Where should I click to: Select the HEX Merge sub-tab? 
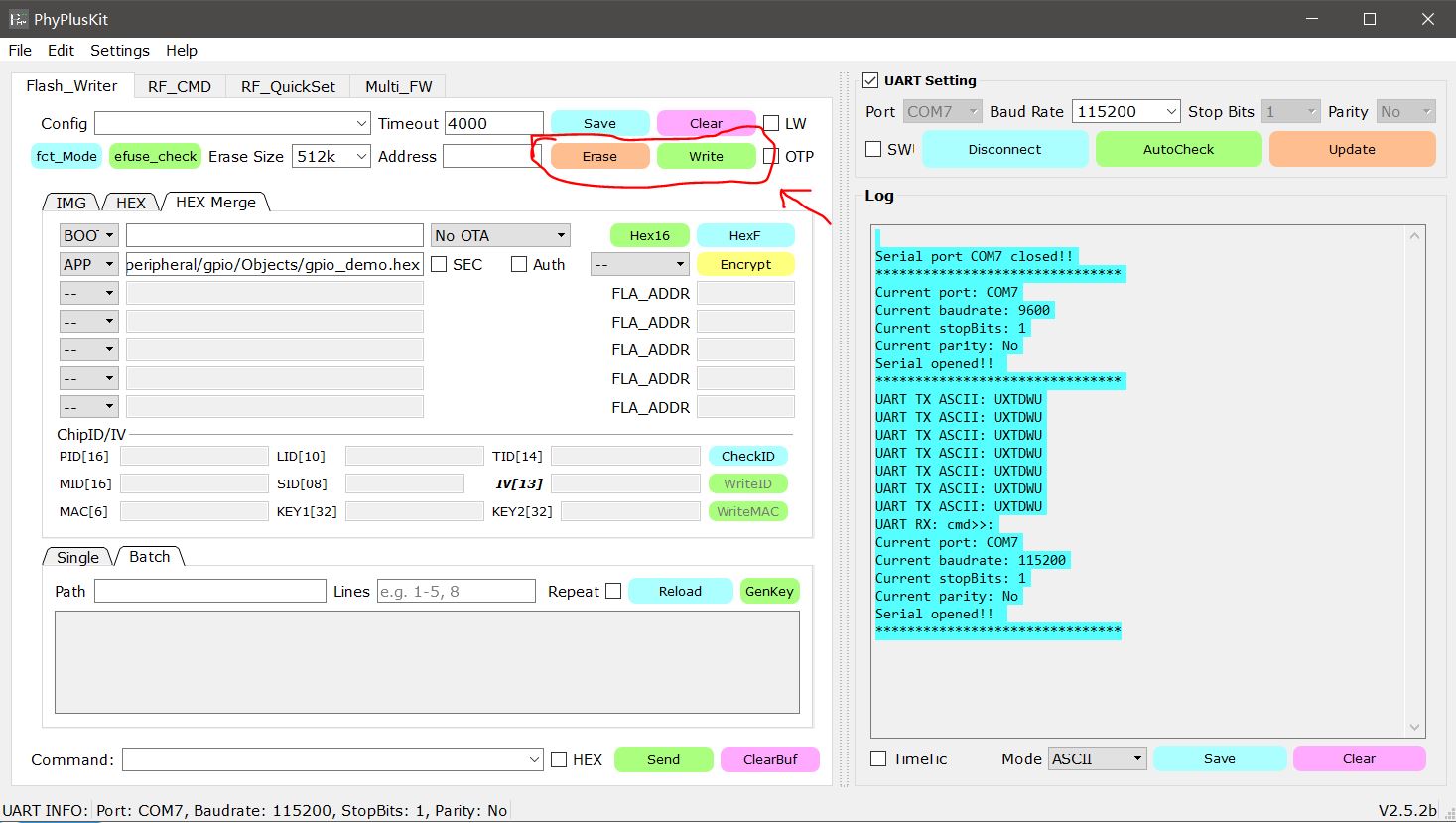[215, 202]
